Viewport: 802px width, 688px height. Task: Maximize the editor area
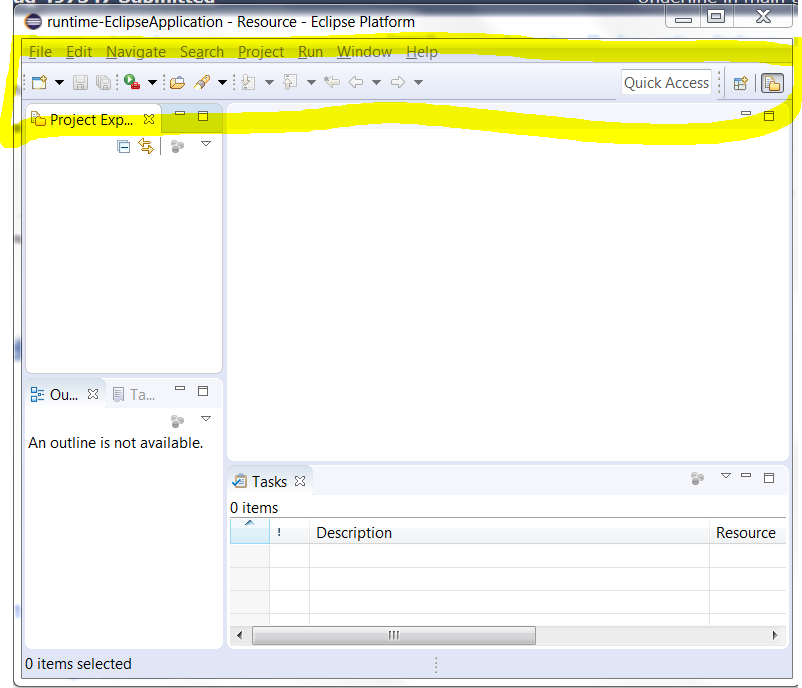tap(769, 116)
